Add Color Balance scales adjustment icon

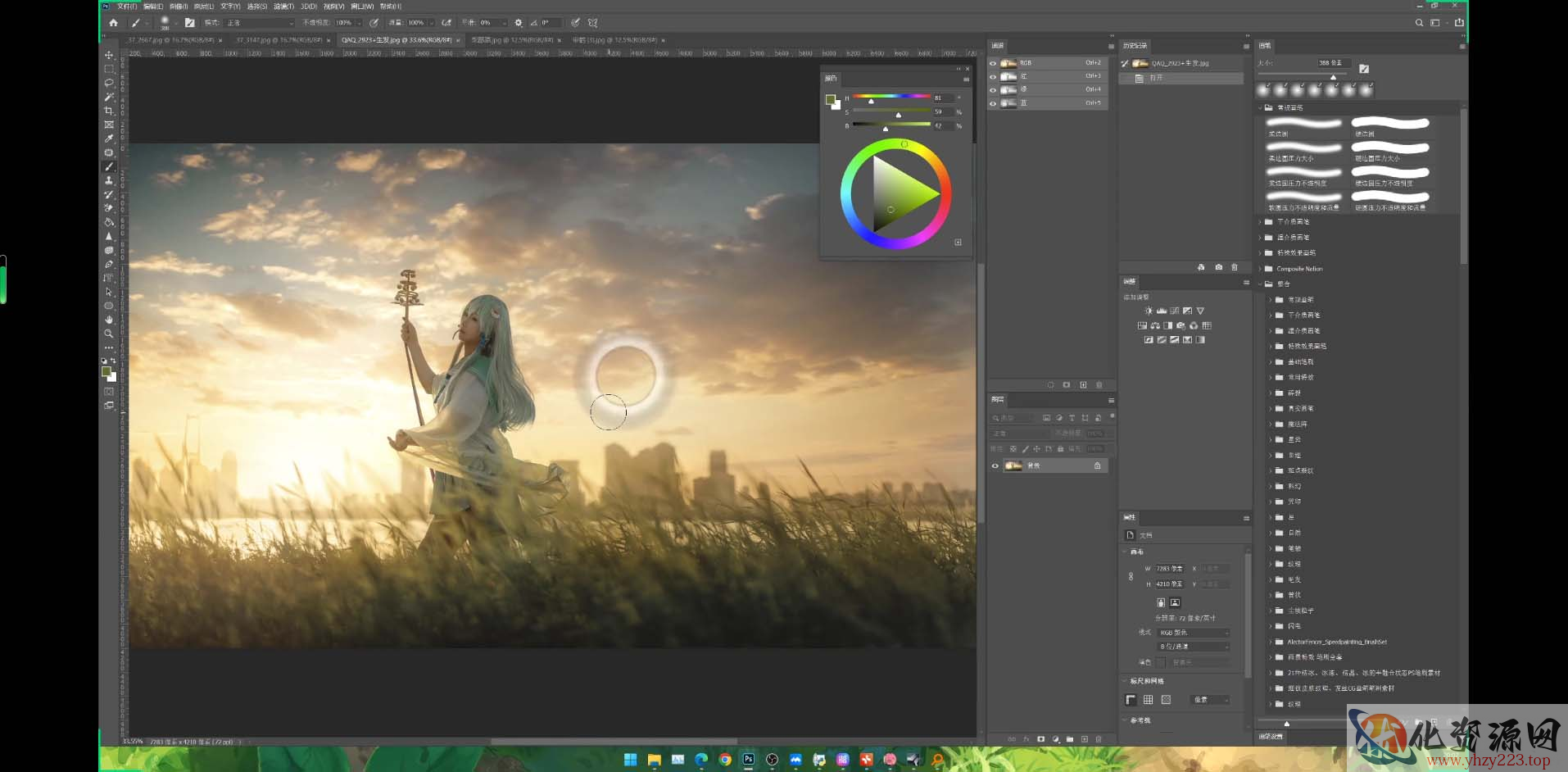tap(1155, 325)
